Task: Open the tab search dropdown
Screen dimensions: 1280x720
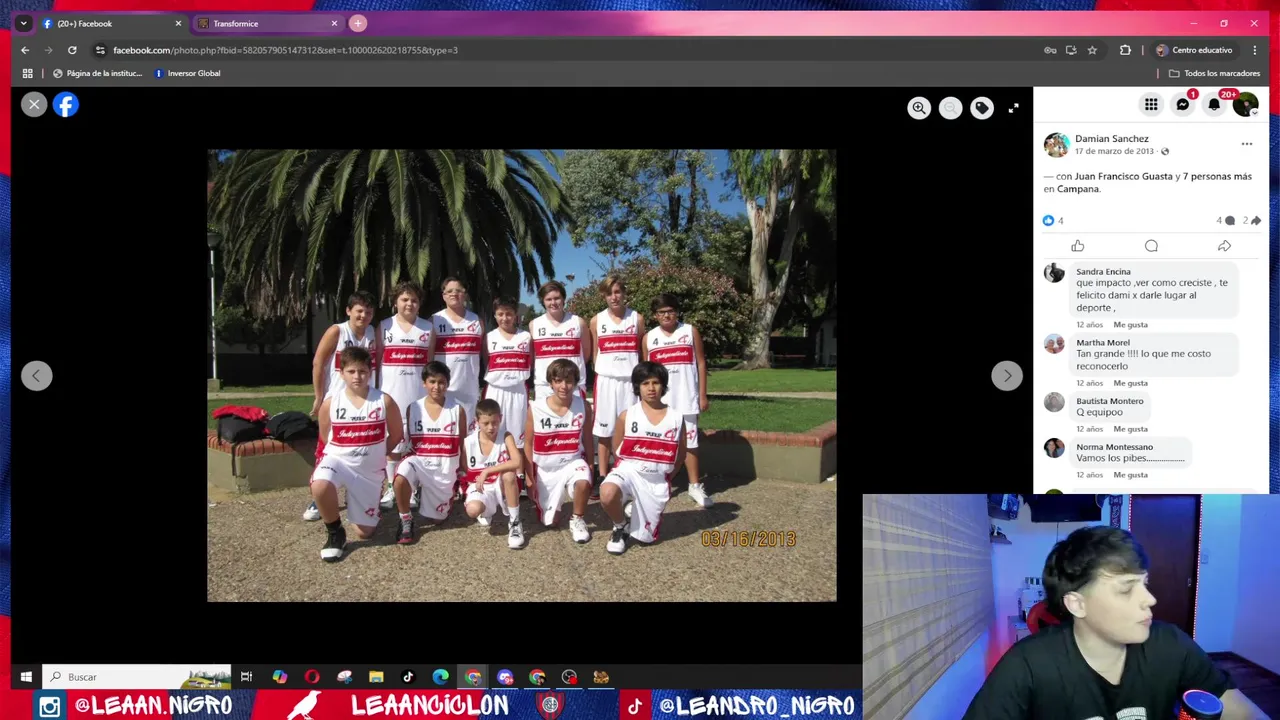Action: click(23, 23)
